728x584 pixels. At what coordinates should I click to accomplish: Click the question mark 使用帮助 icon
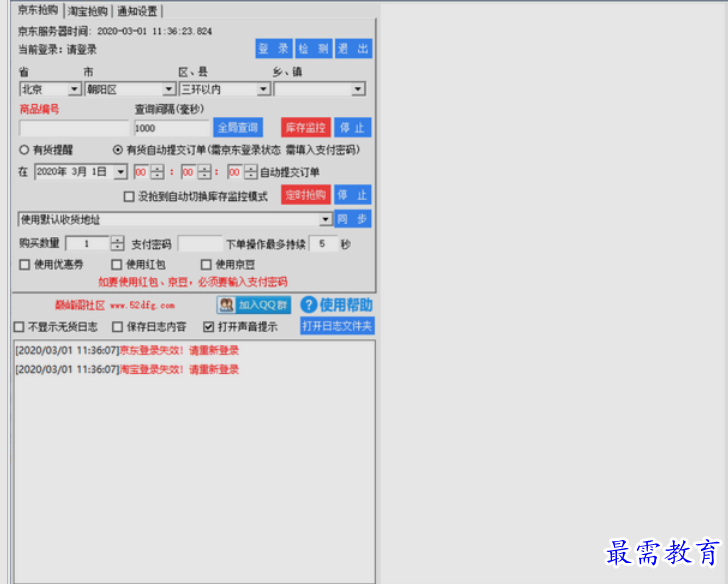(308, 305)
